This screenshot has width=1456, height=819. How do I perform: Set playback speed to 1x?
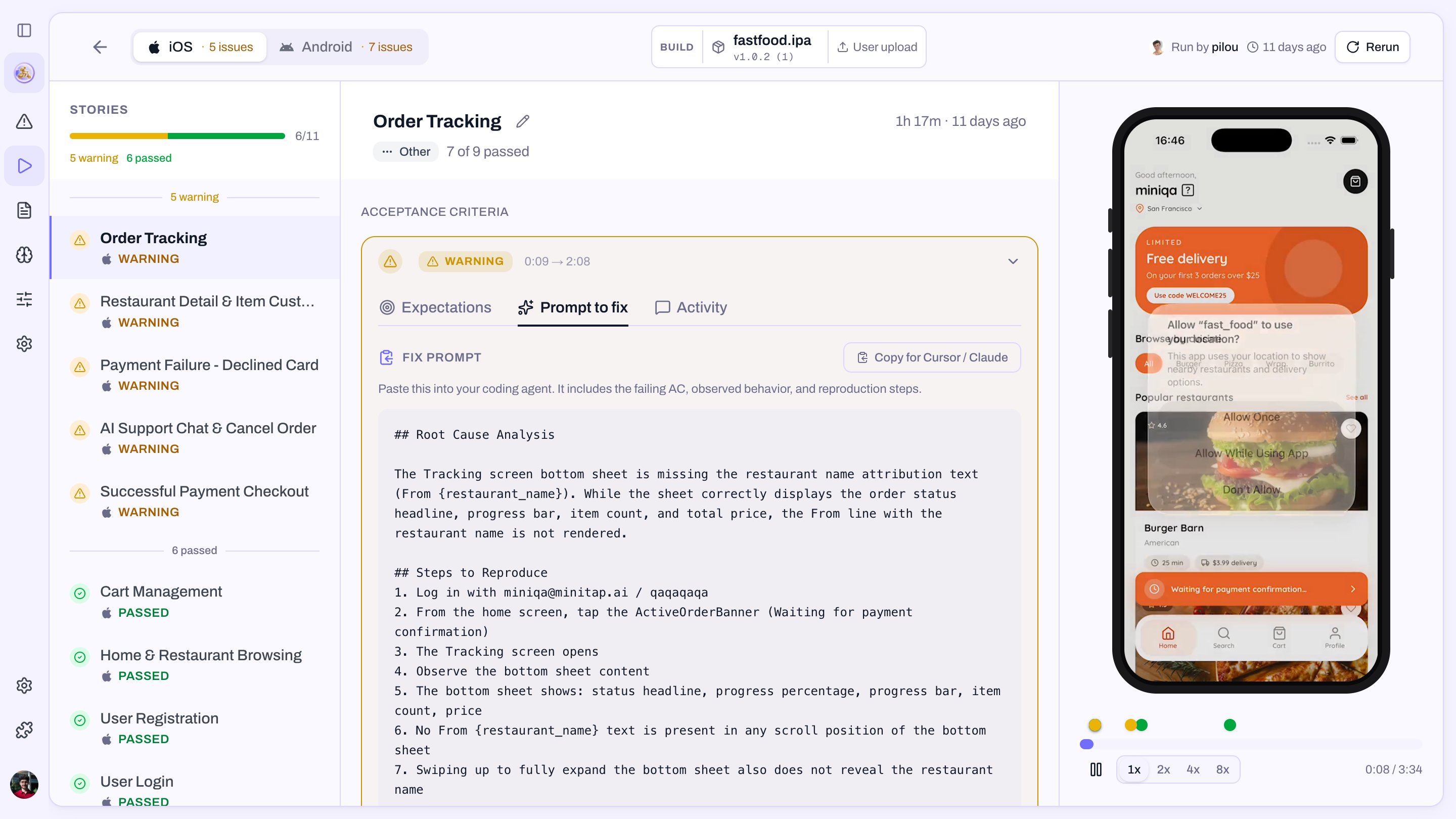point(1134,769)
